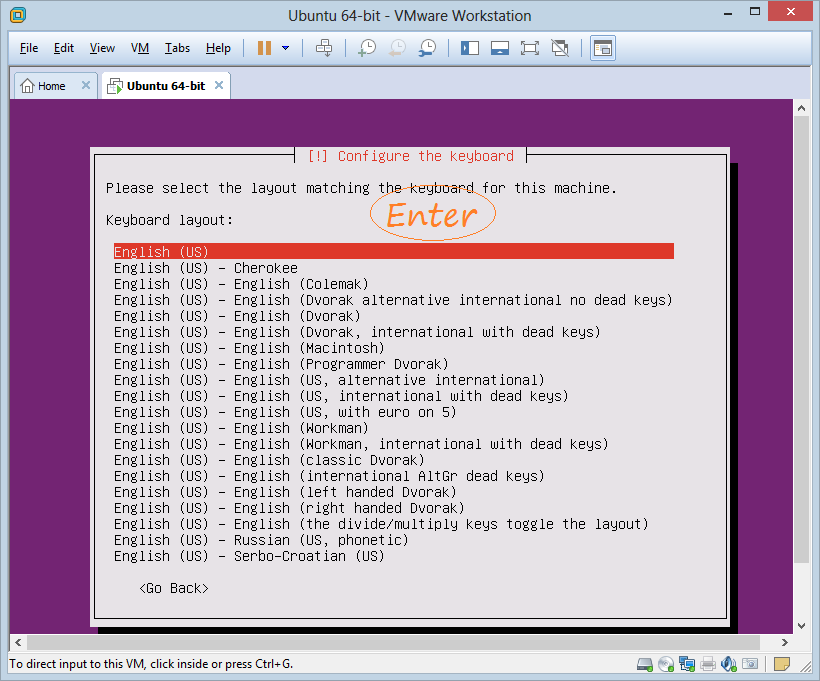The image size is (820, 681).
Task: Click the vertical scrollbar up arrow
Action: 801,108
